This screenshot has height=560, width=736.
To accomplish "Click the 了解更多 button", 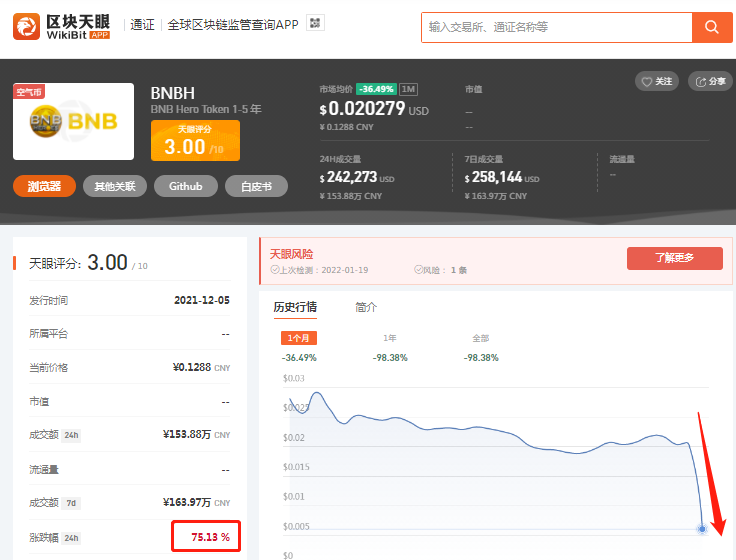I will [x=674, y=258].
